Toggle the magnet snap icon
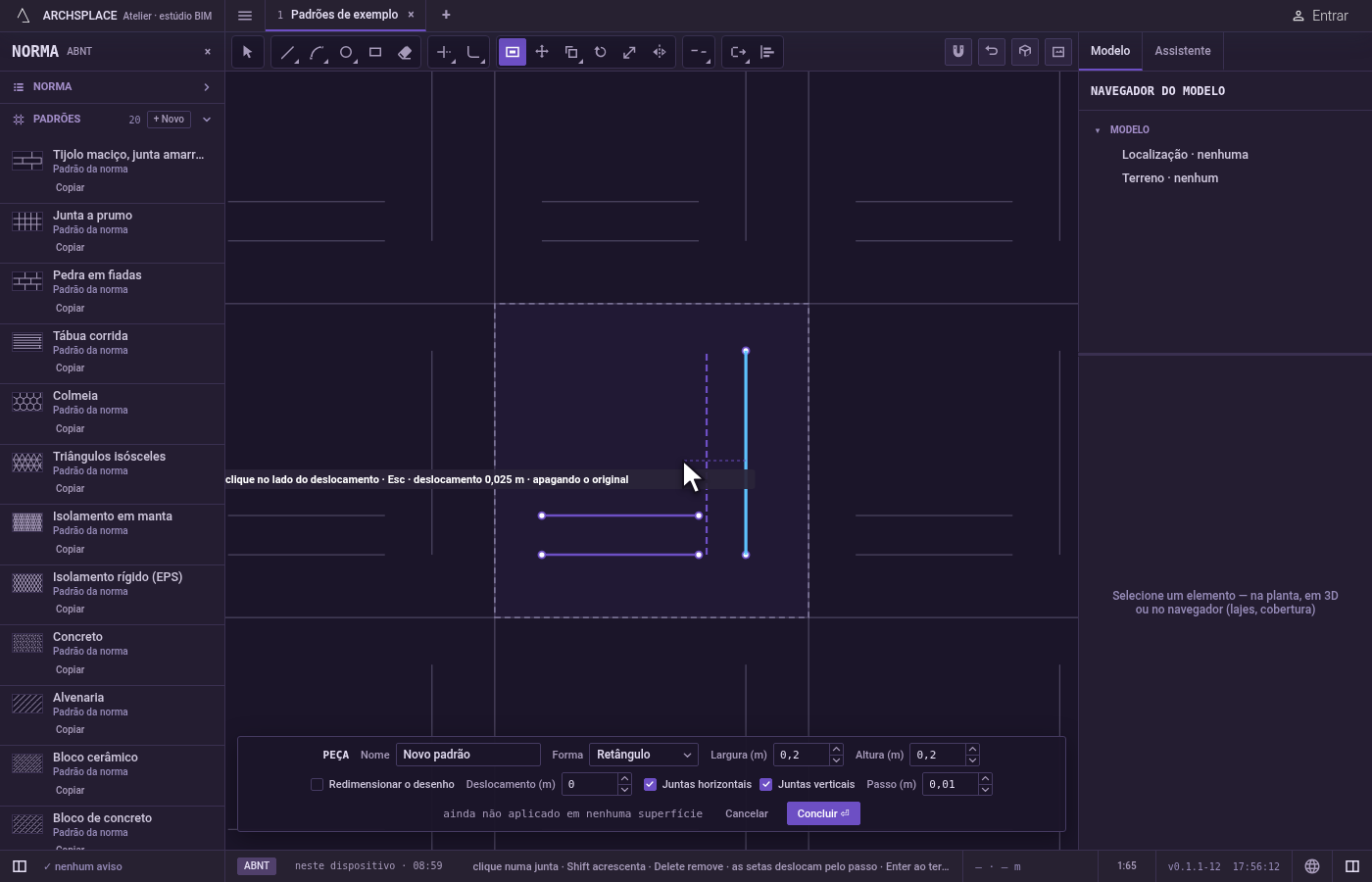1372x882 pixels. coord(958,51)
